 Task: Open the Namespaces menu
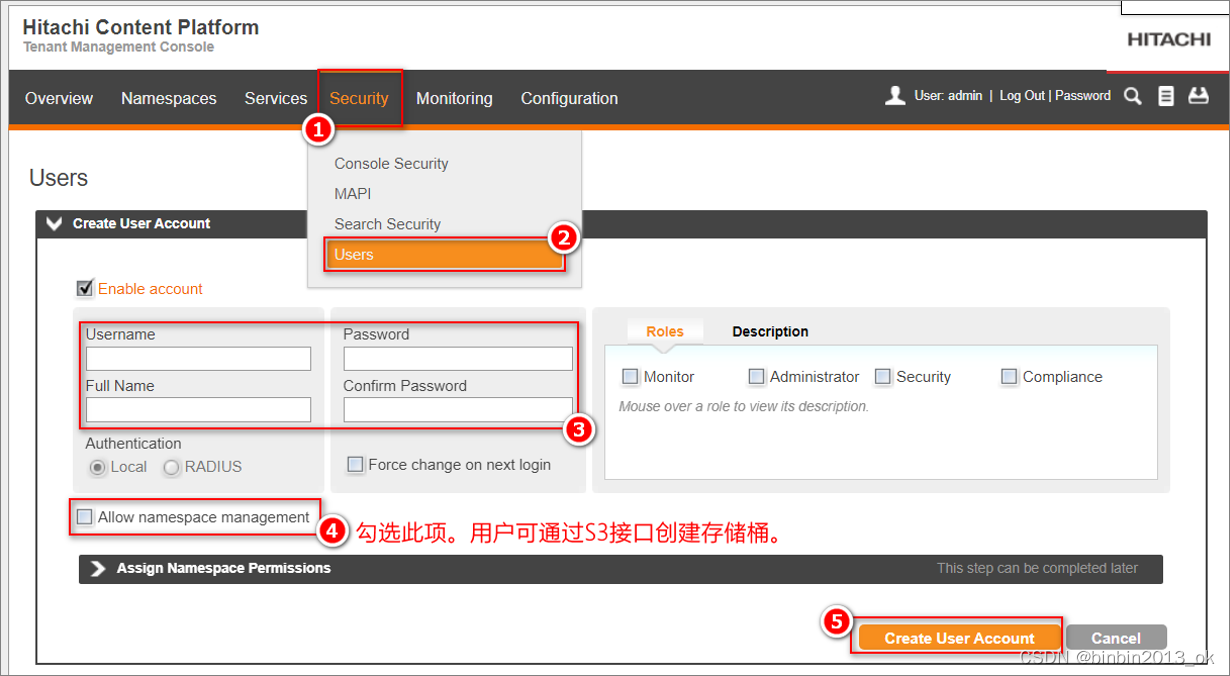tap(168, 97)
